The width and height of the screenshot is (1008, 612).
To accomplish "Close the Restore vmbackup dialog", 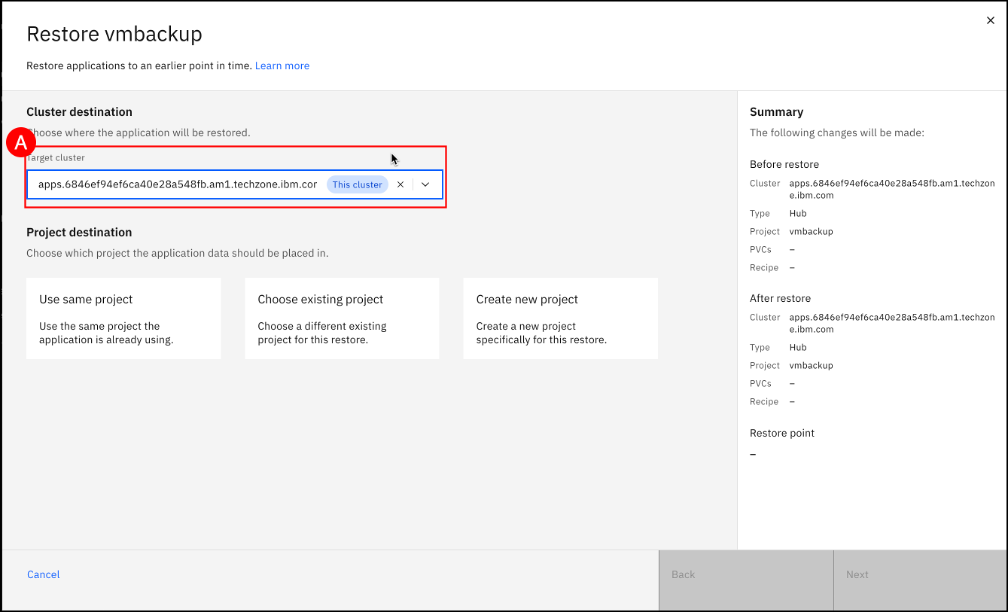I will (990, 20).
